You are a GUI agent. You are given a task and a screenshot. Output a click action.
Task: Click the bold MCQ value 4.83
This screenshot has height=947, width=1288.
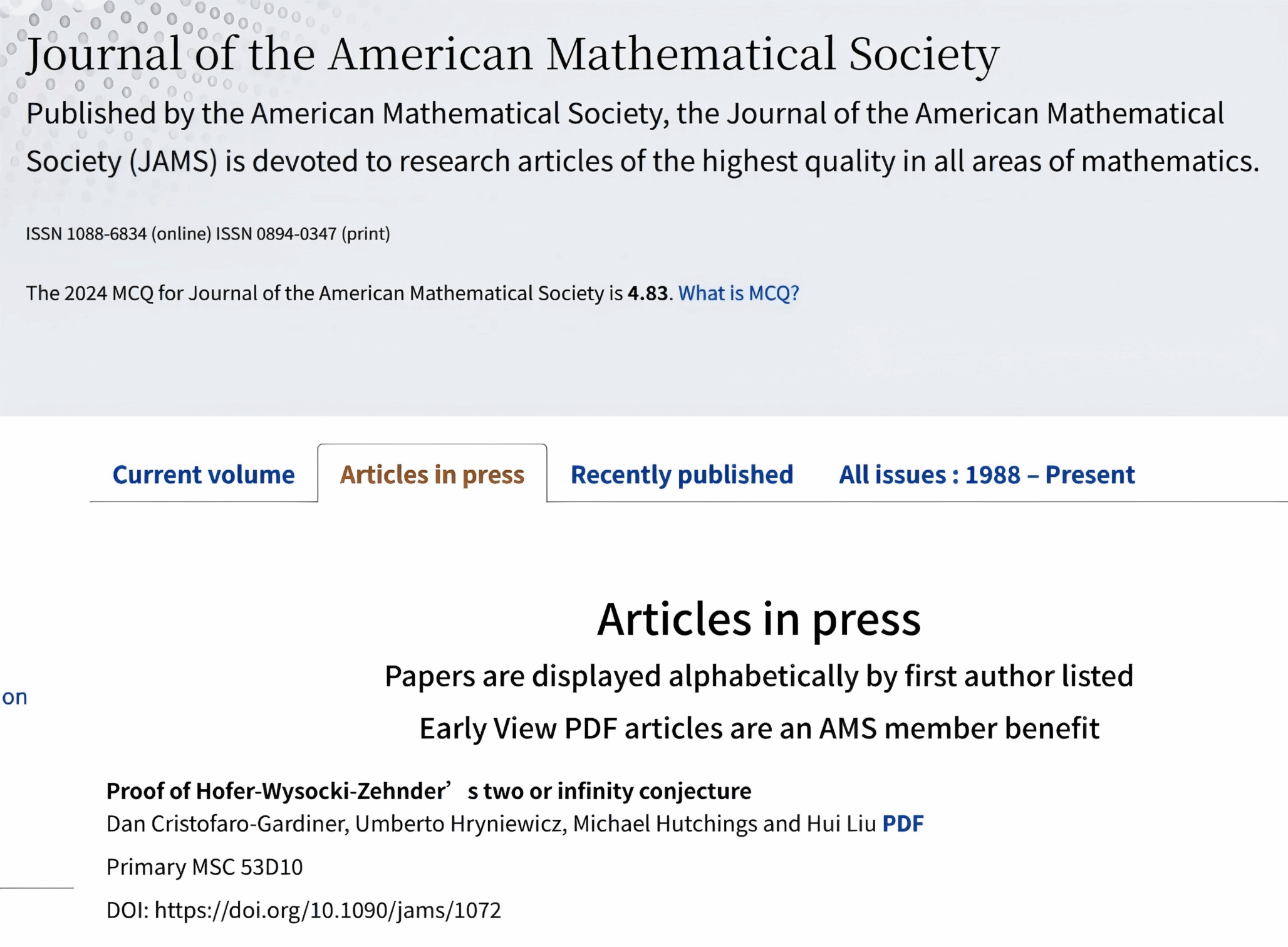pyautogui.click(x=648, y=293)
